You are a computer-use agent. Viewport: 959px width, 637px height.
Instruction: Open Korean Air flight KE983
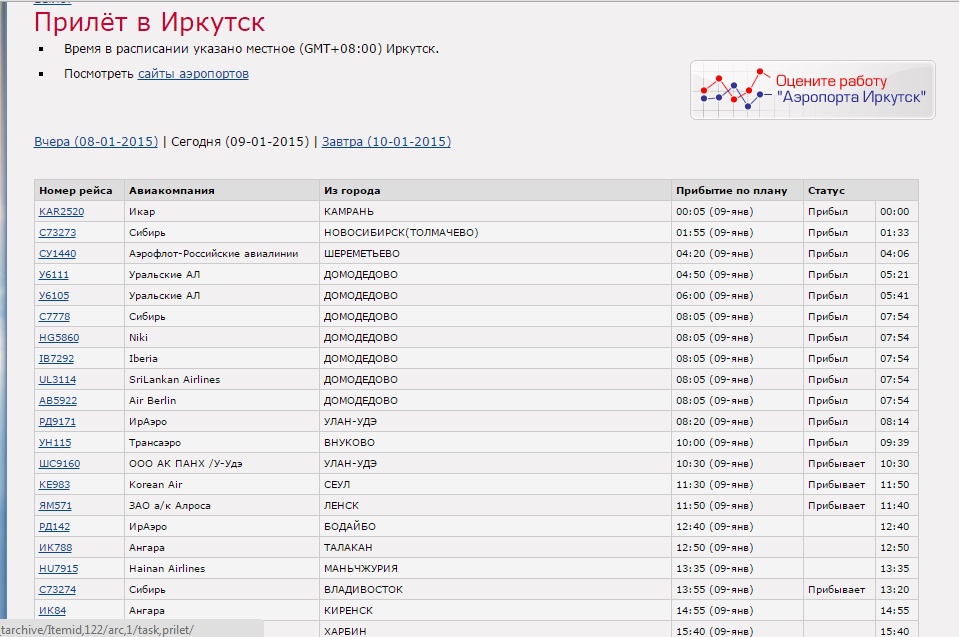point(54,485)
